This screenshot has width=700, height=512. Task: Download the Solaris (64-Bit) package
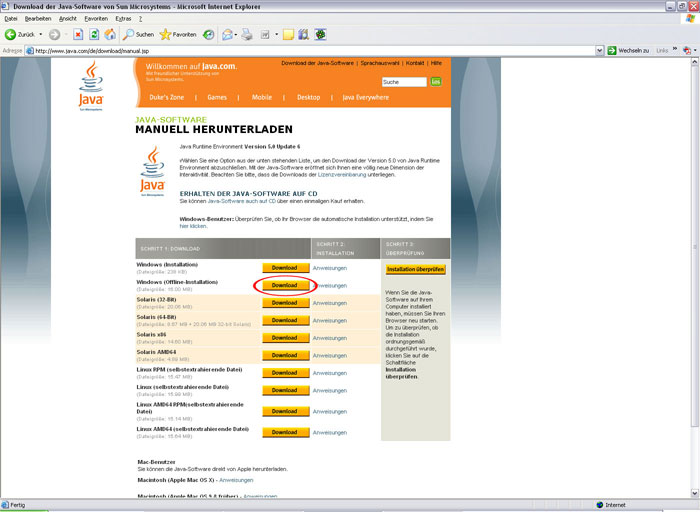(286, 320)
